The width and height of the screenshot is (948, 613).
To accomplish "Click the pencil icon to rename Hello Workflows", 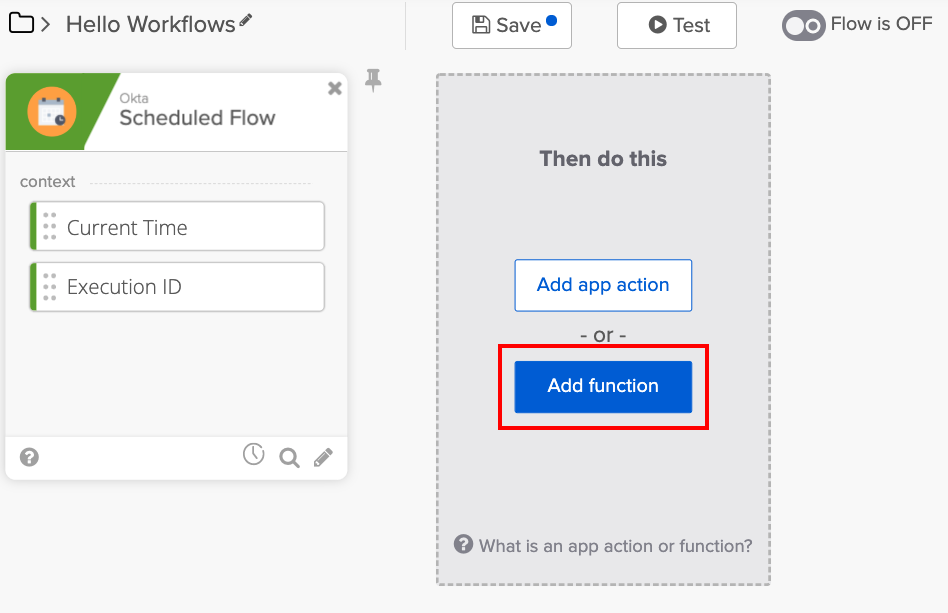I will 246,20.
